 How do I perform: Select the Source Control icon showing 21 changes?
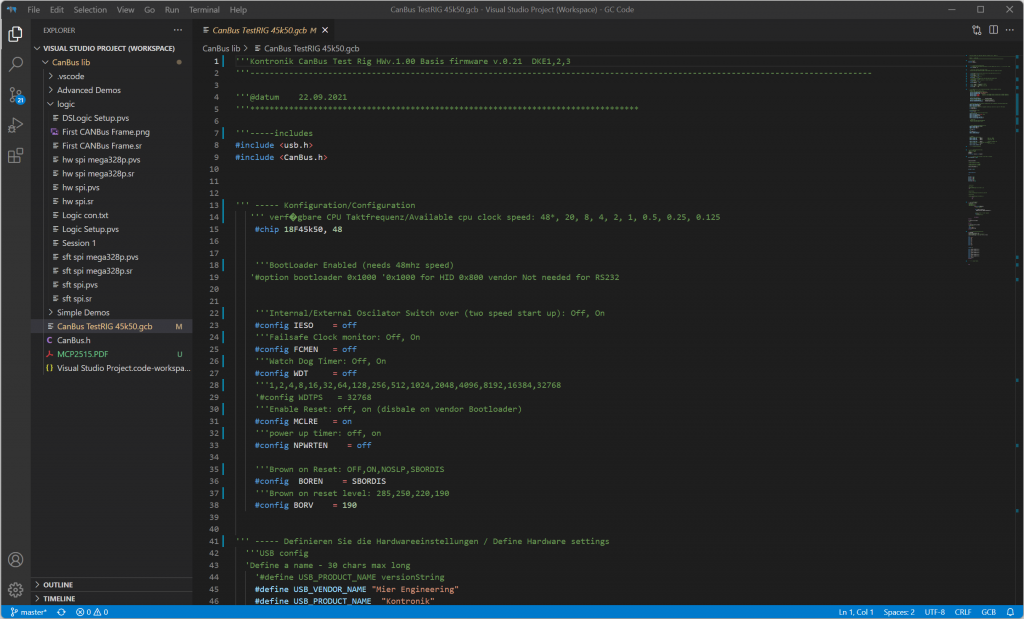tap(14, 94)
